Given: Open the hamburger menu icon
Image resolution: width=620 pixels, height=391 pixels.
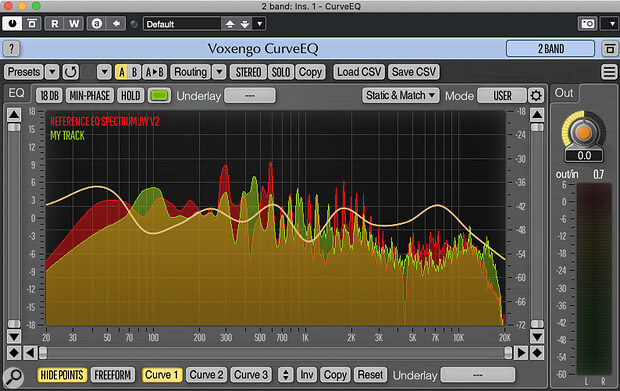Looking at the screenshot, I should point(609,72).
